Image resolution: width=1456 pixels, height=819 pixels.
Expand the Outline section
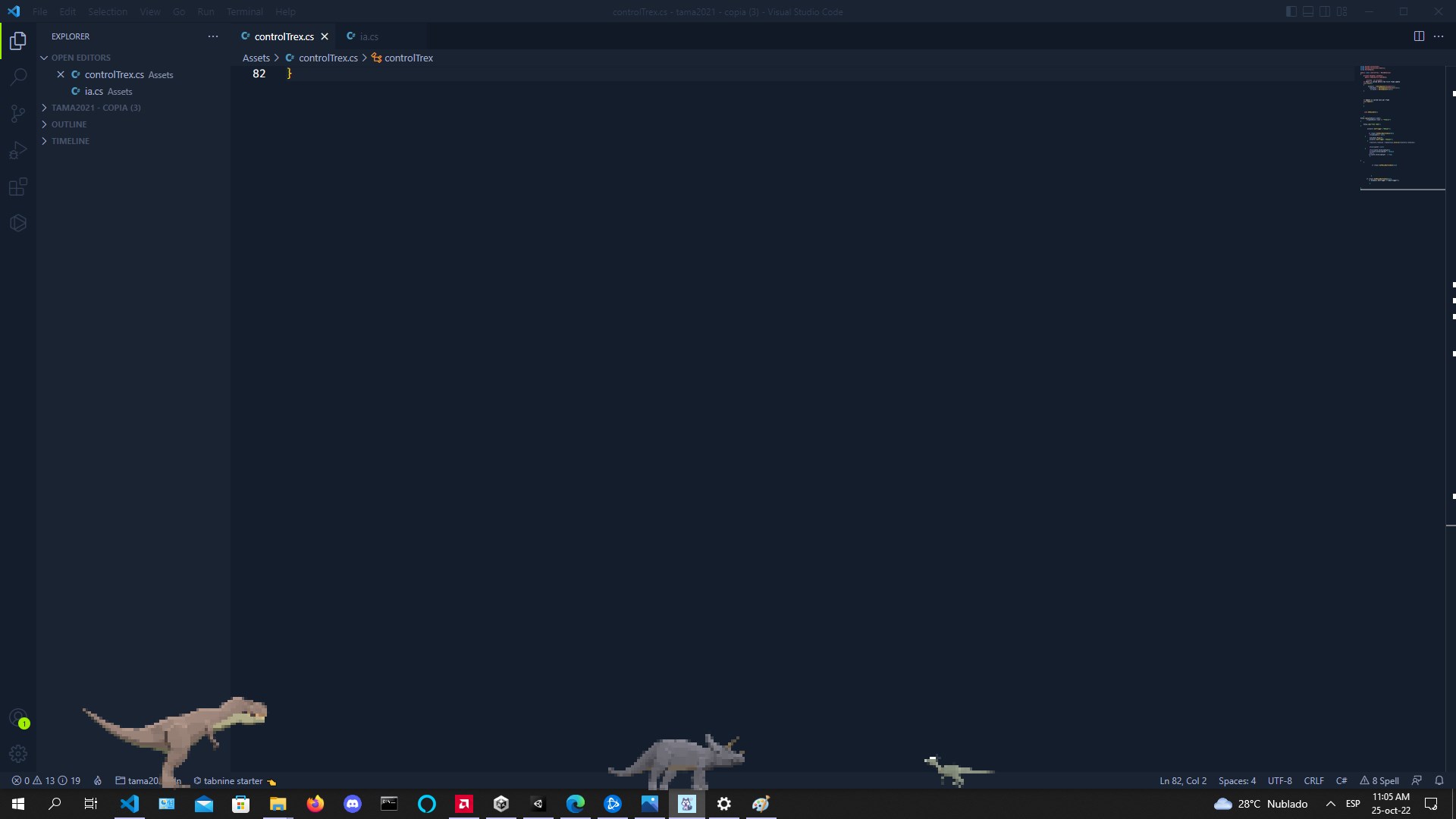click(133, 124)
